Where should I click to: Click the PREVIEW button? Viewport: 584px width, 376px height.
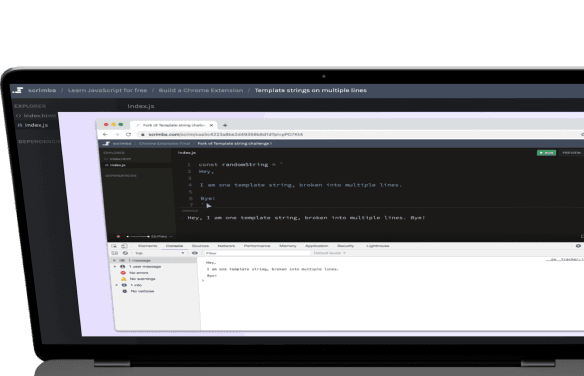click(571, 153)
